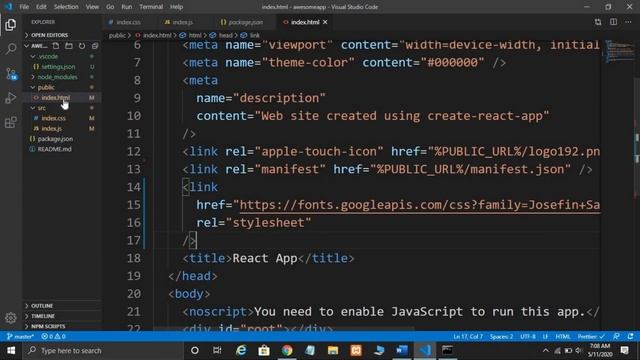The width and height of the screenshot is (640, 360).
Task: Click the notifications bell in status bar
Action: click(x=631, y=337)
